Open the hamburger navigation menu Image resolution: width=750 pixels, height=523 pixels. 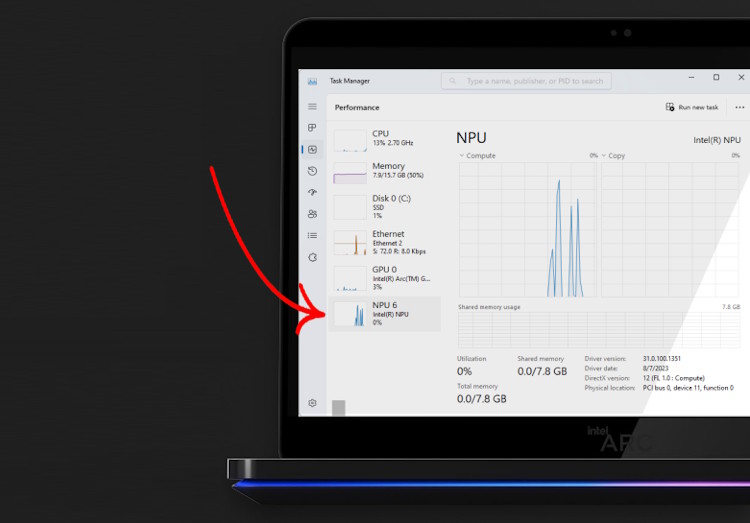point(312,106)
